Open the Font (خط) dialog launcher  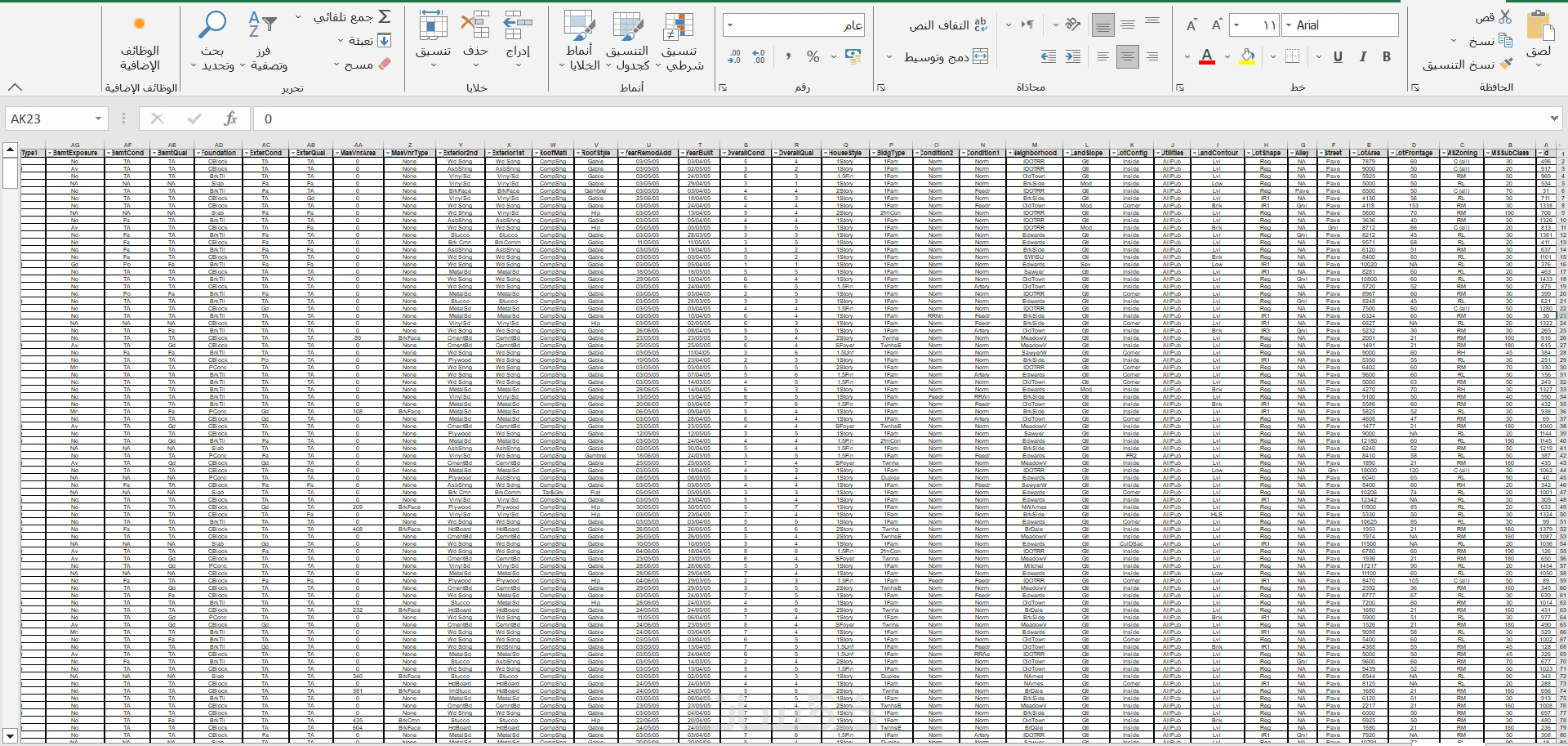1180,87
